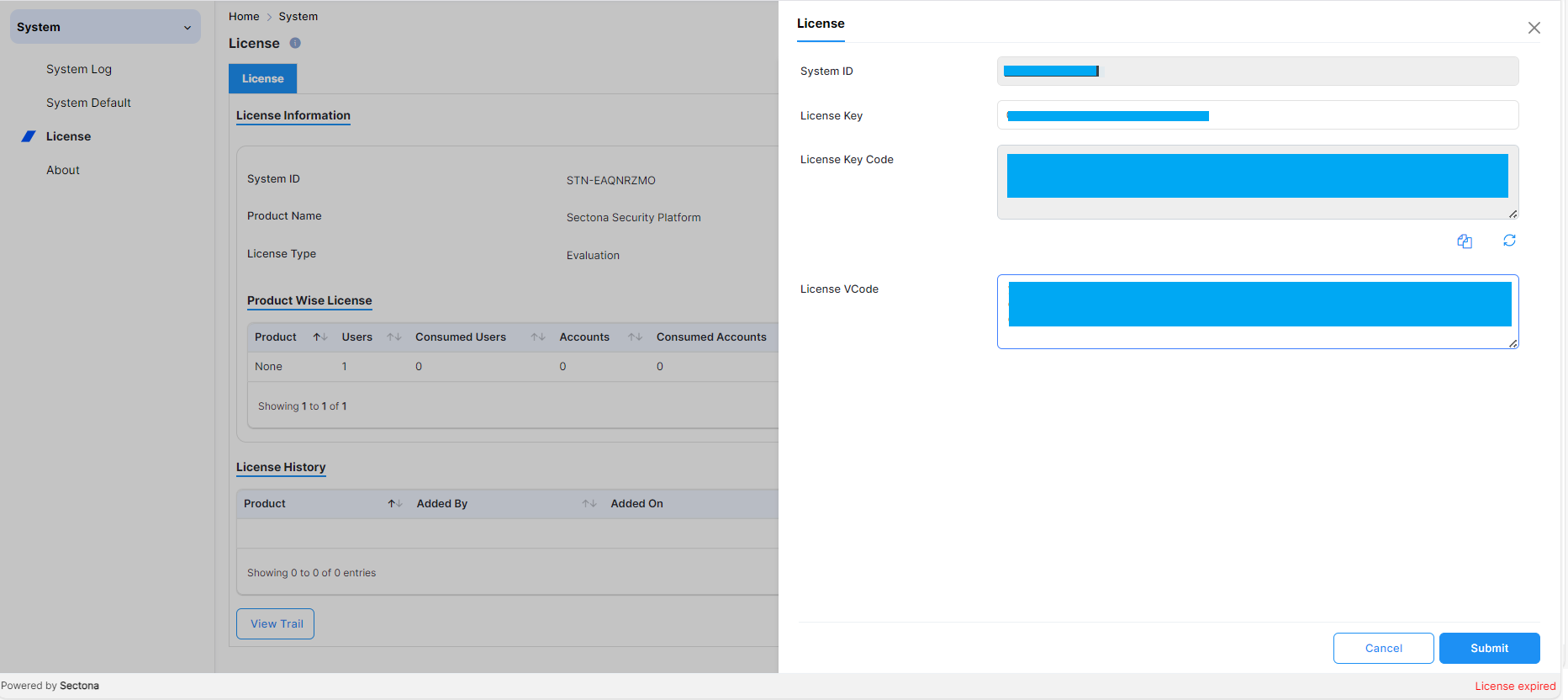Click the refresh icon below License Key Code

coord(1509,241)
